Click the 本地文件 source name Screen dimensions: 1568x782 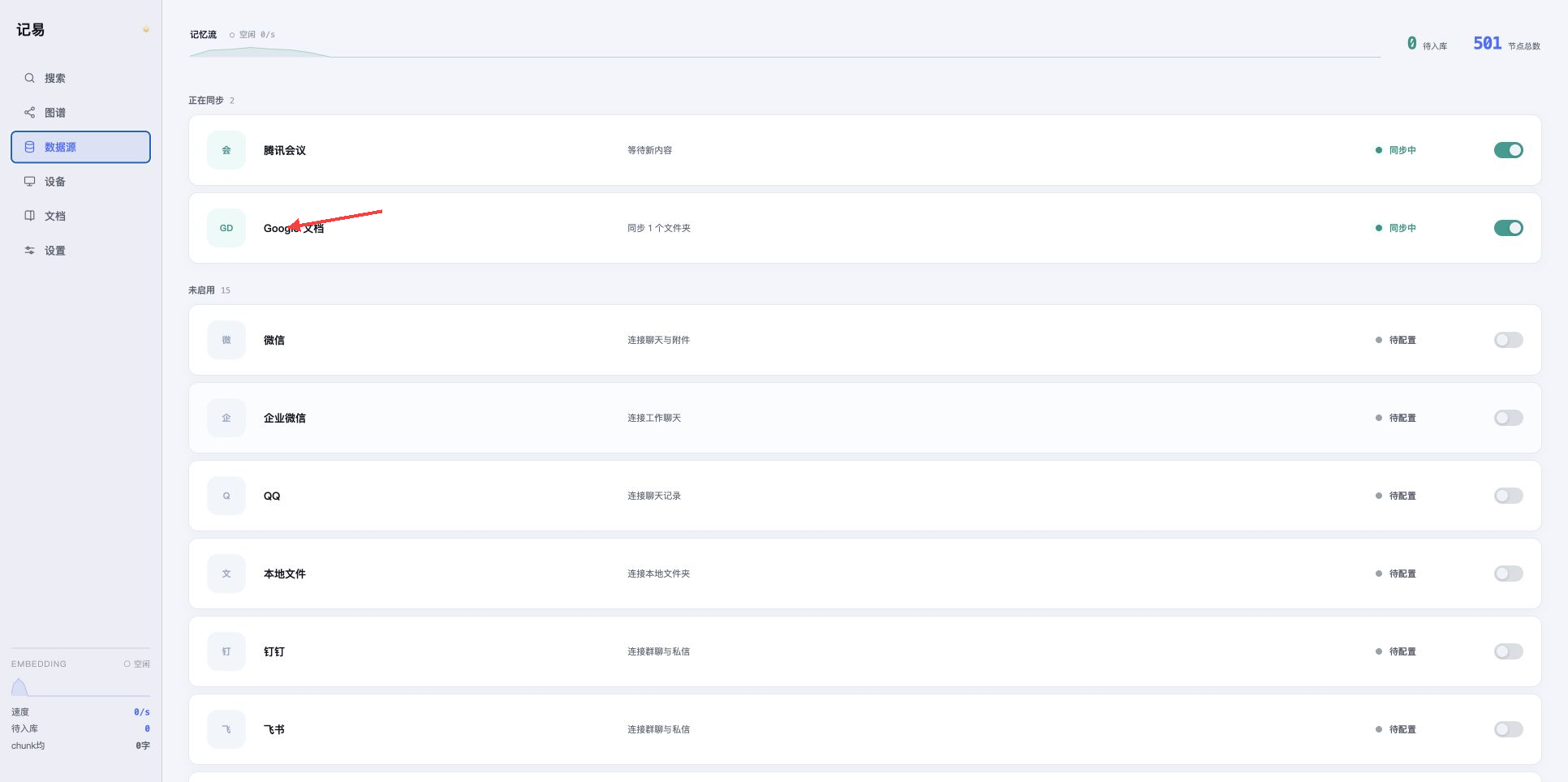[x=285, y=574]
